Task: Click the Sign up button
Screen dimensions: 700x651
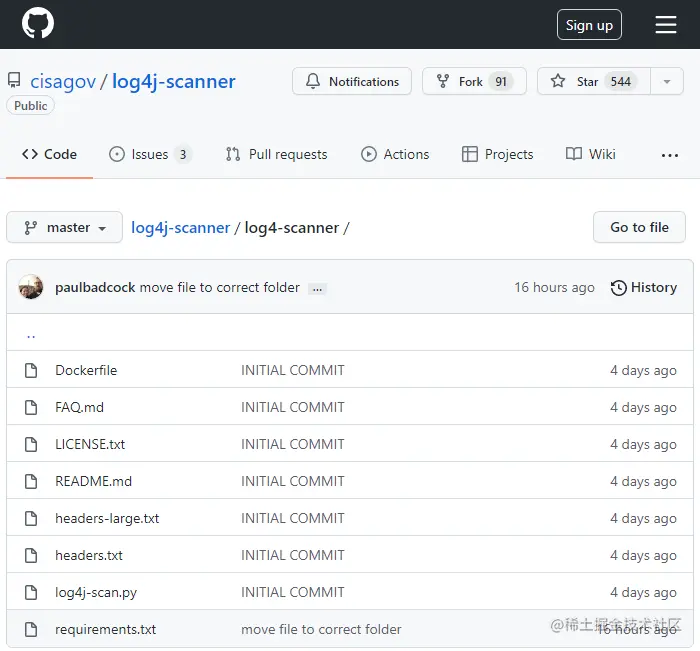Action: point(589,25)
